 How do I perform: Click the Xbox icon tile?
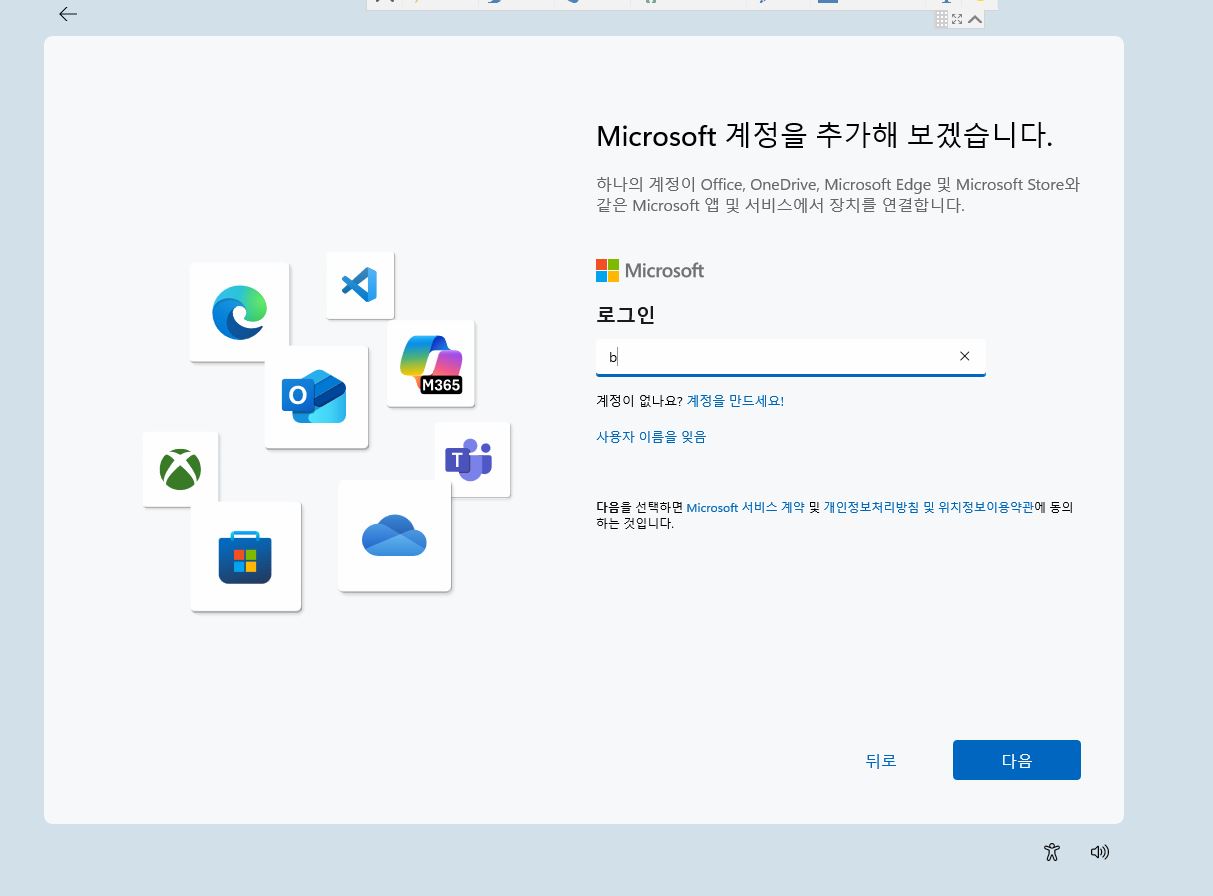tap(180, 469)
